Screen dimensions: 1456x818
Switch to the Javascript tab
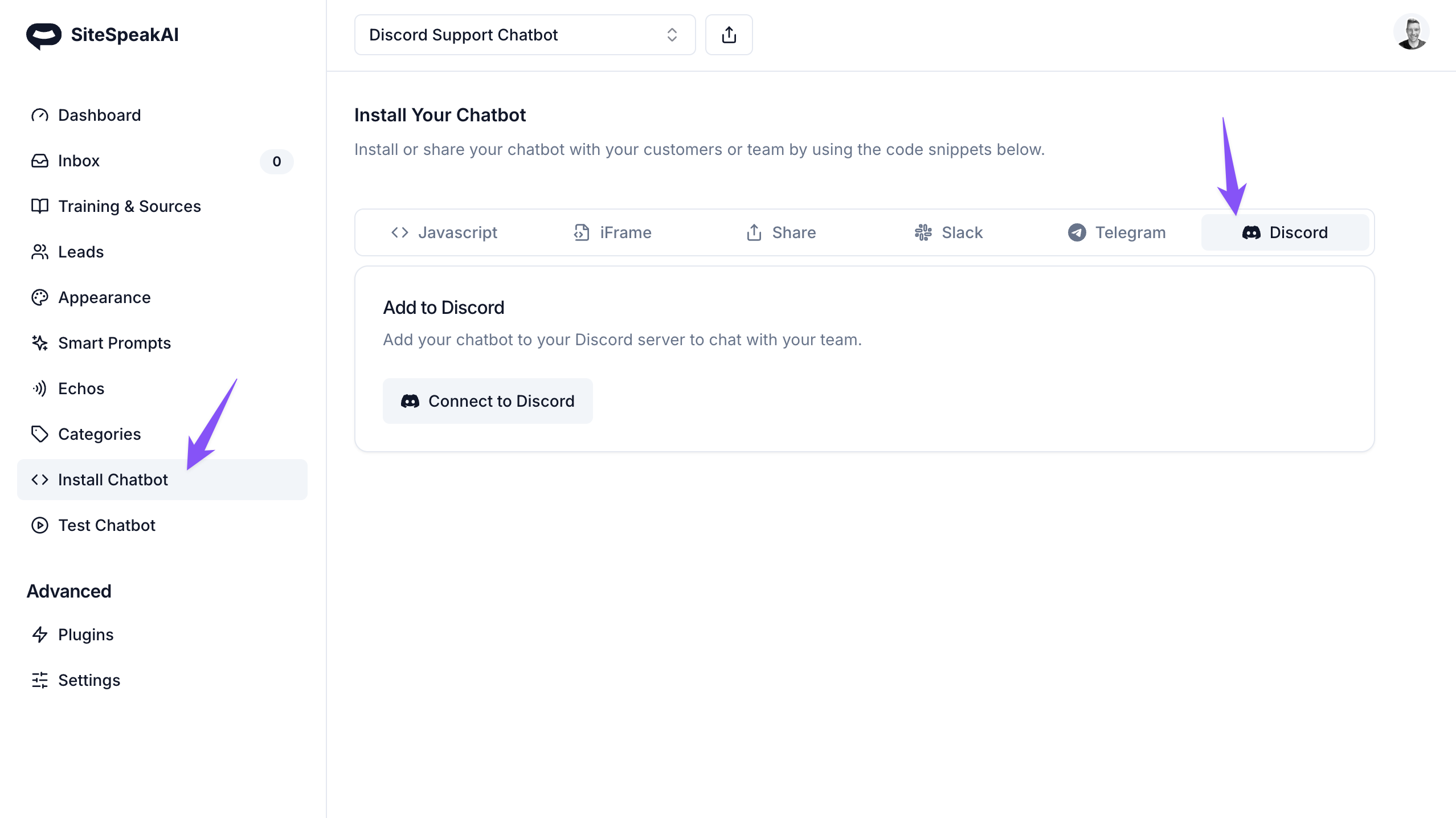pyautogui.click(x=444, y=232)
